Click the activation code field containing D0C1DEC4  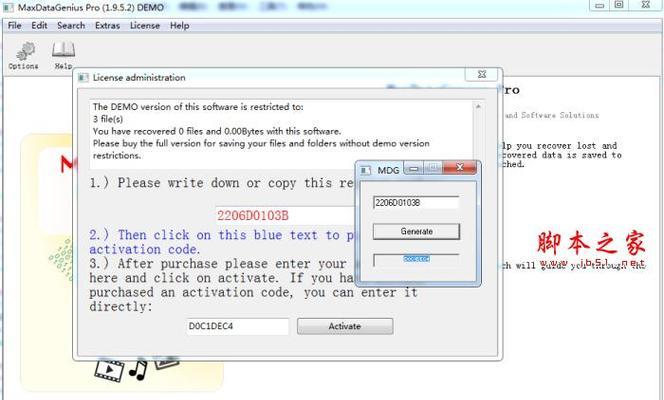(x=238, y=326)
